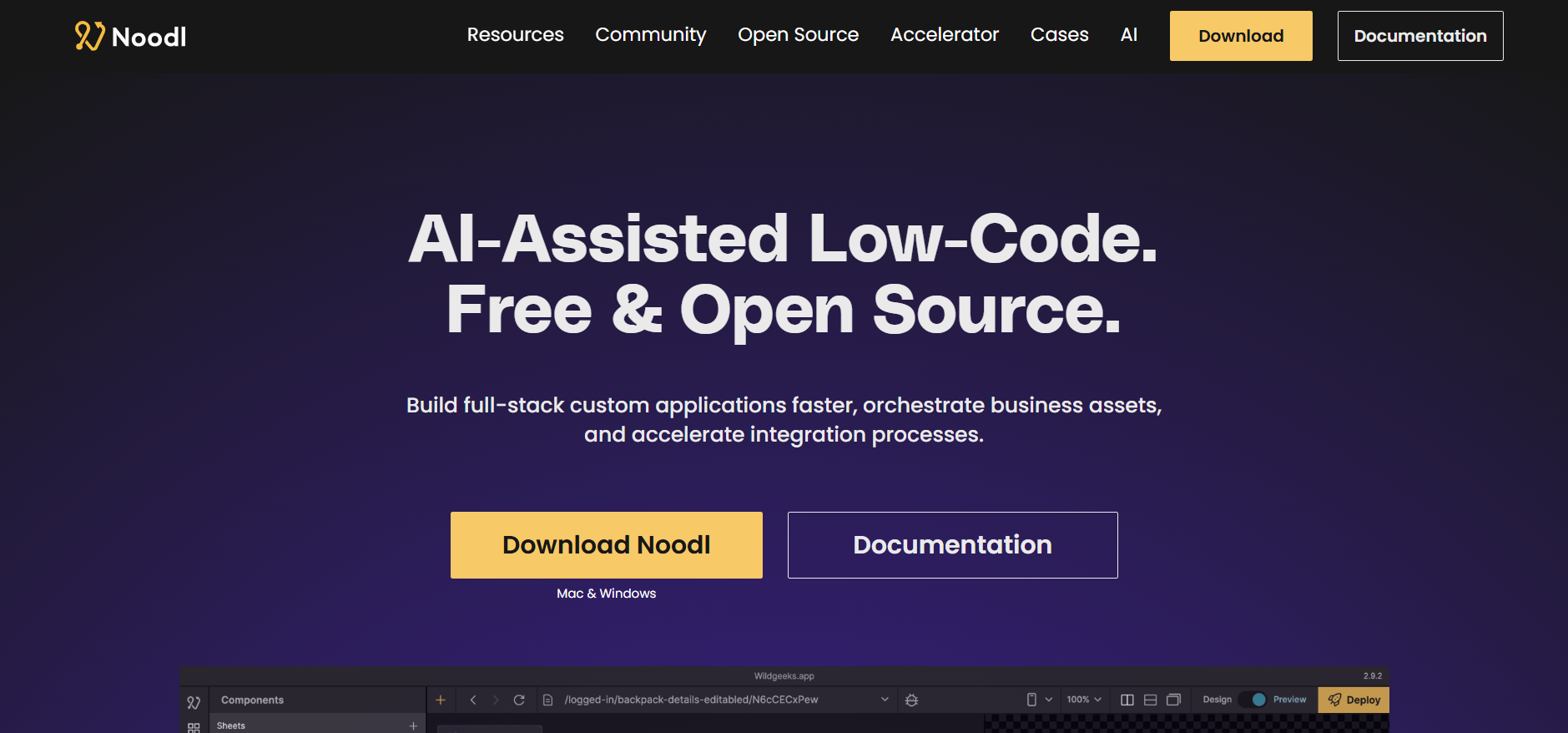Click the yellow Deploy button
The image size is (1568, 733).
coord(1354,700)
